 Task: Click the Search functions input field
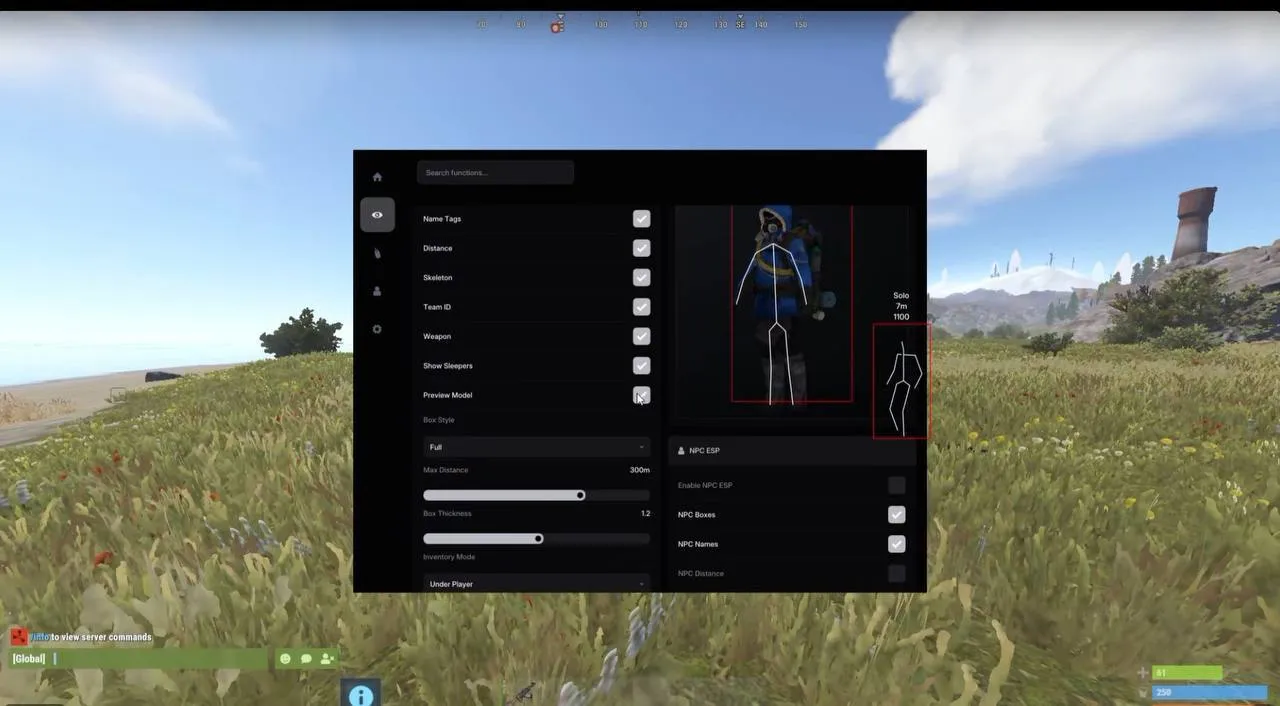tap(495, 173)
